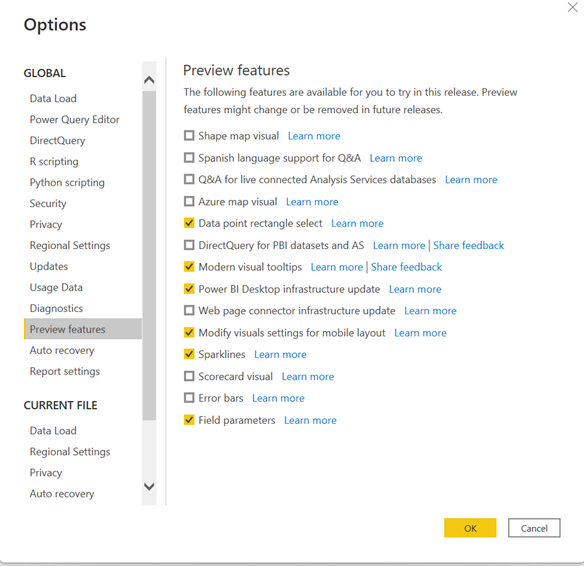Open Learn more for Modify visuals settings
The height and width of the screenshot is (566, 584).
[x=420, y=333]
